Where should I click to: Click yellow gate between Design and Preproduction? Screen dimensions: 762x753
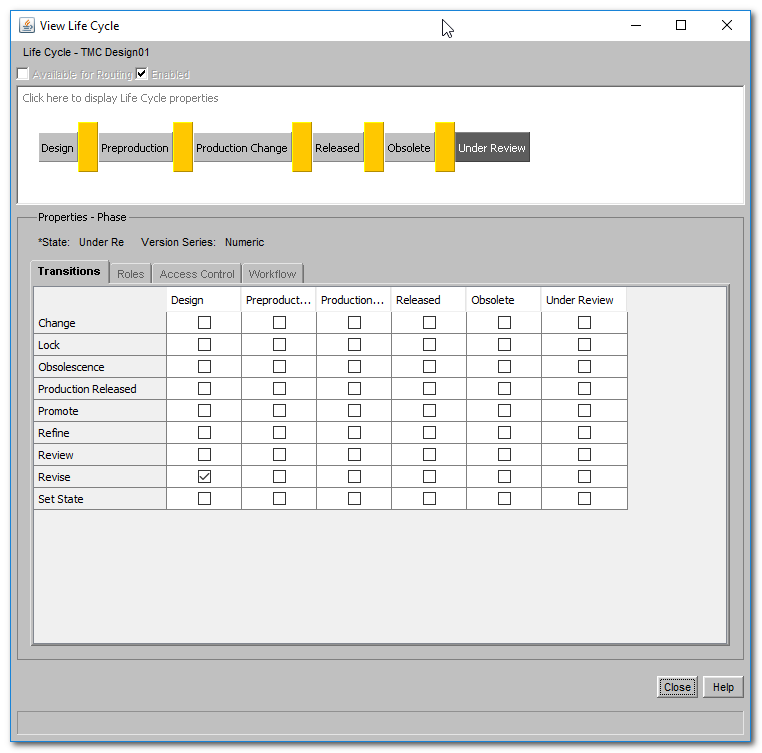[x=88, y=147]
